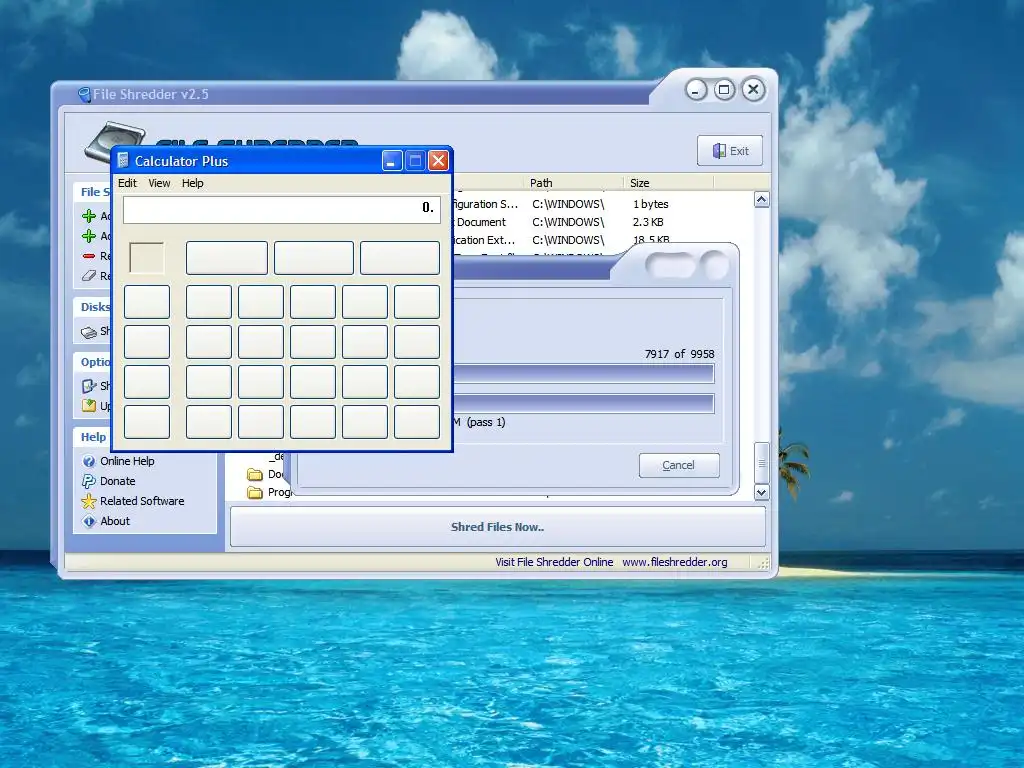
Task: Open the Help menu in Calculator Plus
Action: click(x=193, y=183)
